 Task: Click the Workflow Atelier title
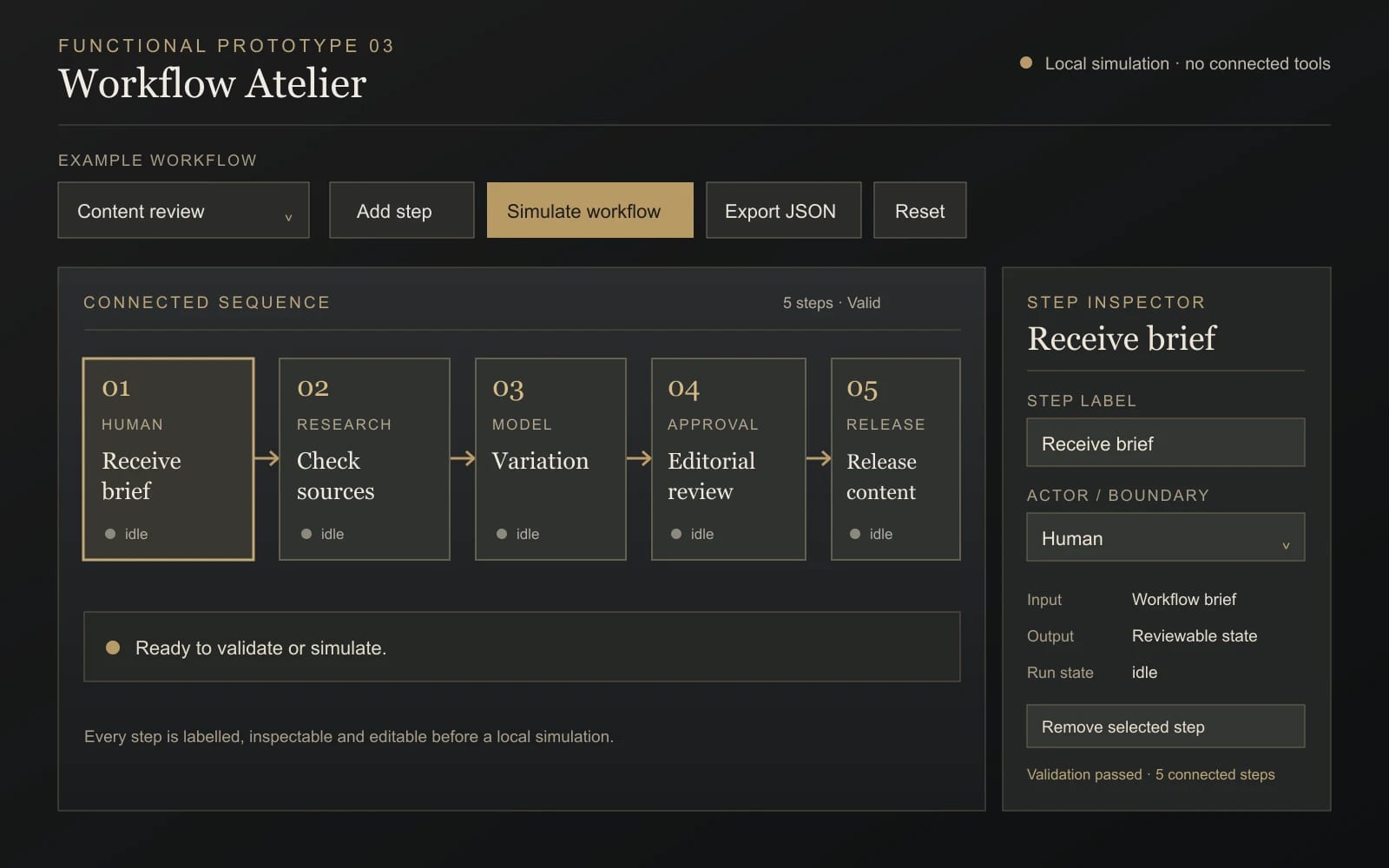point(213,84)
